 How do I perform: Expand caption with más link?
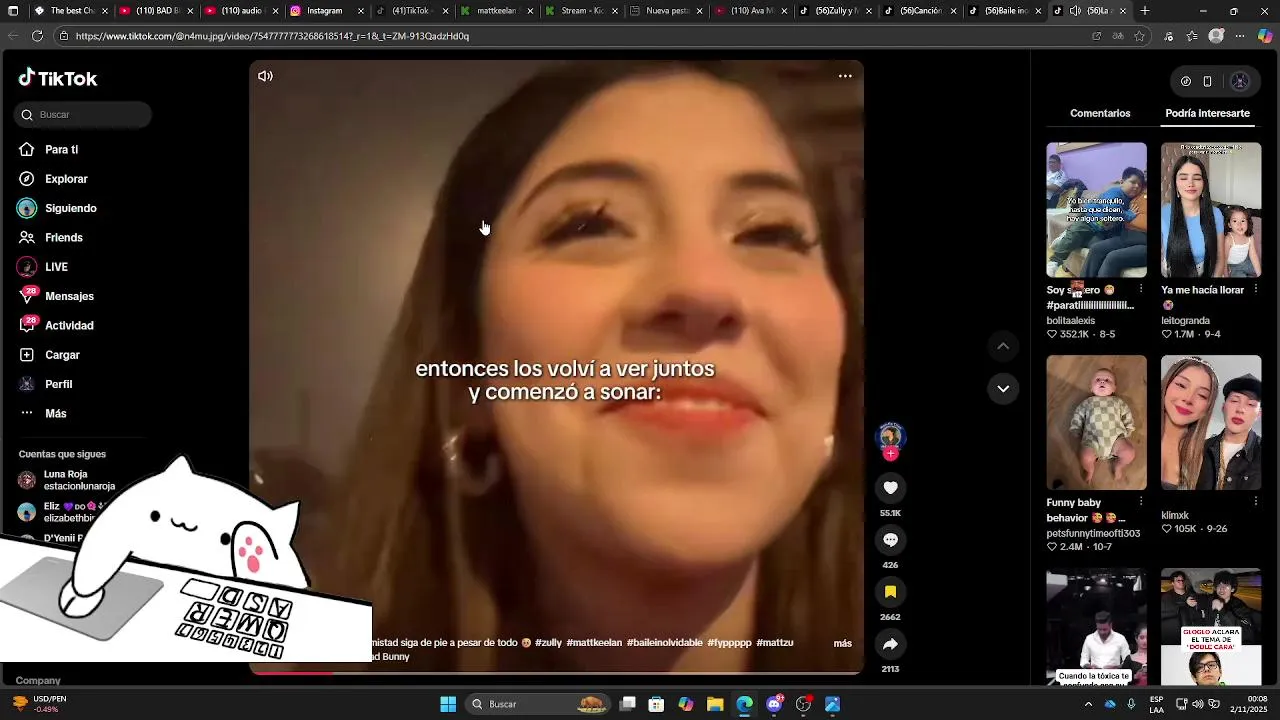(843, 643)
